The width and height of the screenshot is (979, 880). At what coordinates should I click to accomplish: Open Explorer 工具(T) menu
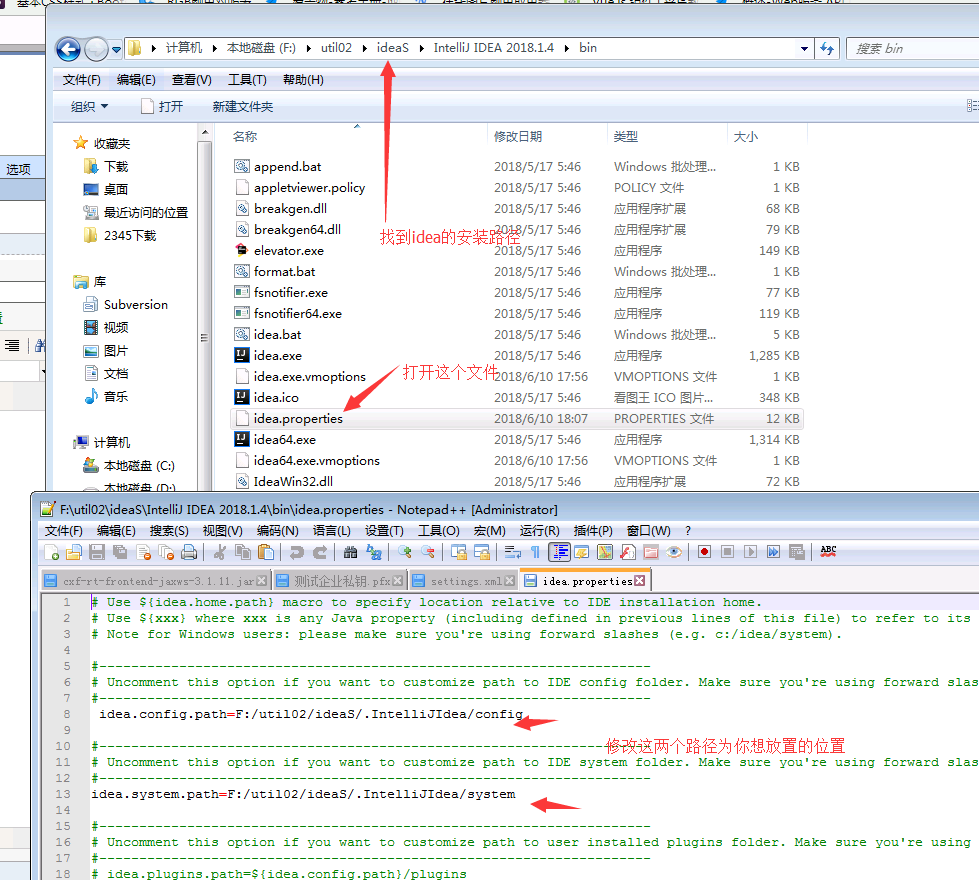click(x=247, y=80)
